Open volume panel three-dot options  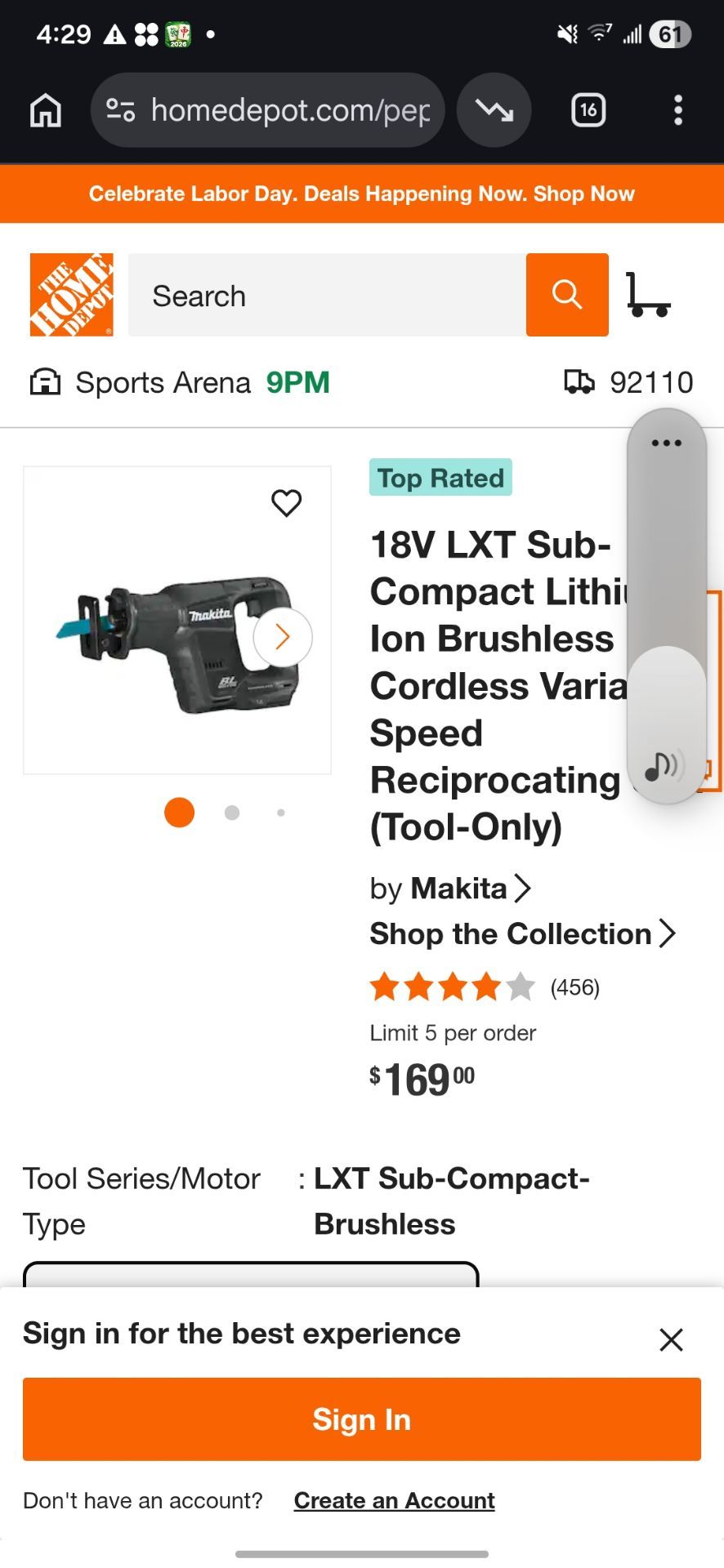[666, 443]
